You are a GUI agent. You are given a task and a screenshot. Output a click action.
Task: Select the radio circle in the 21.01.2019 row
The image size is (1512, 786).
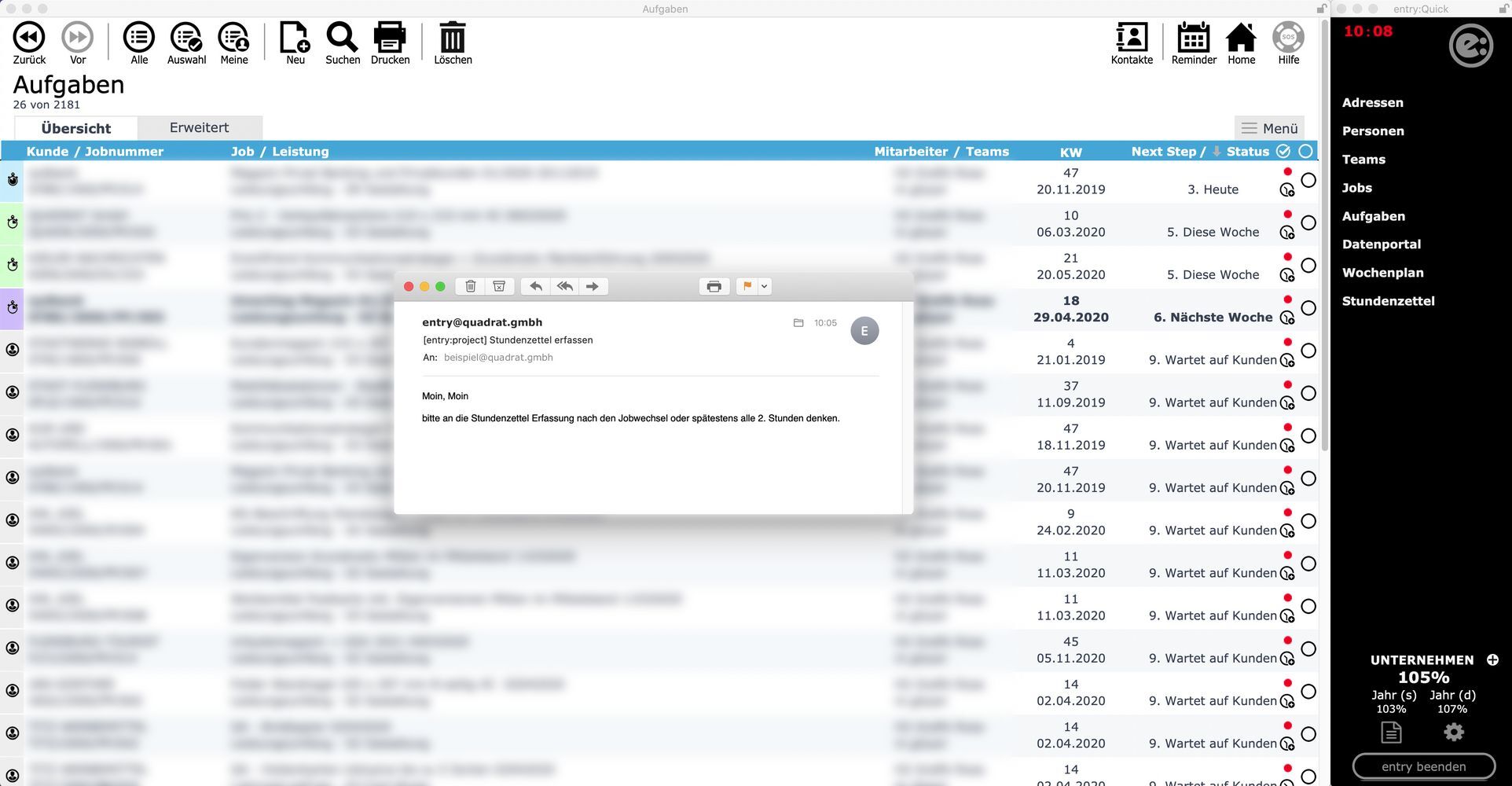1308,351
